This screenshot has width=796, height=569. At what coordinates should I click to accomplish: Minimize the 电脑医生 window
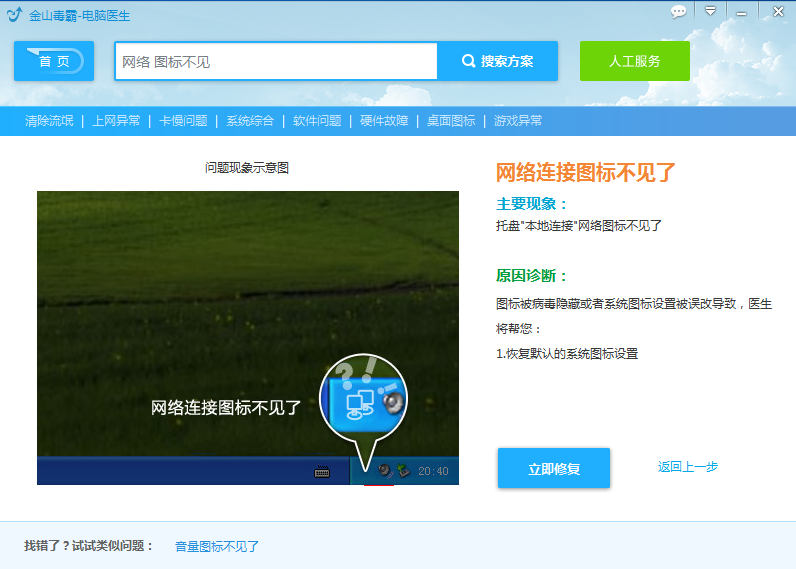point(742,12)
